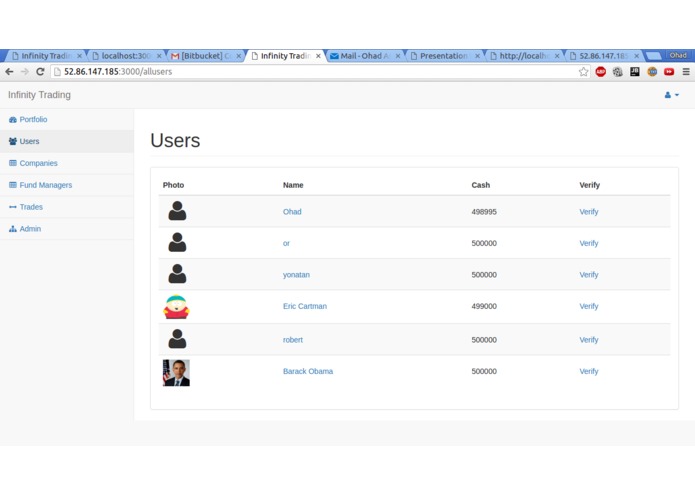
Task: Click the browser back arrow
Action: tap(9, 71)
